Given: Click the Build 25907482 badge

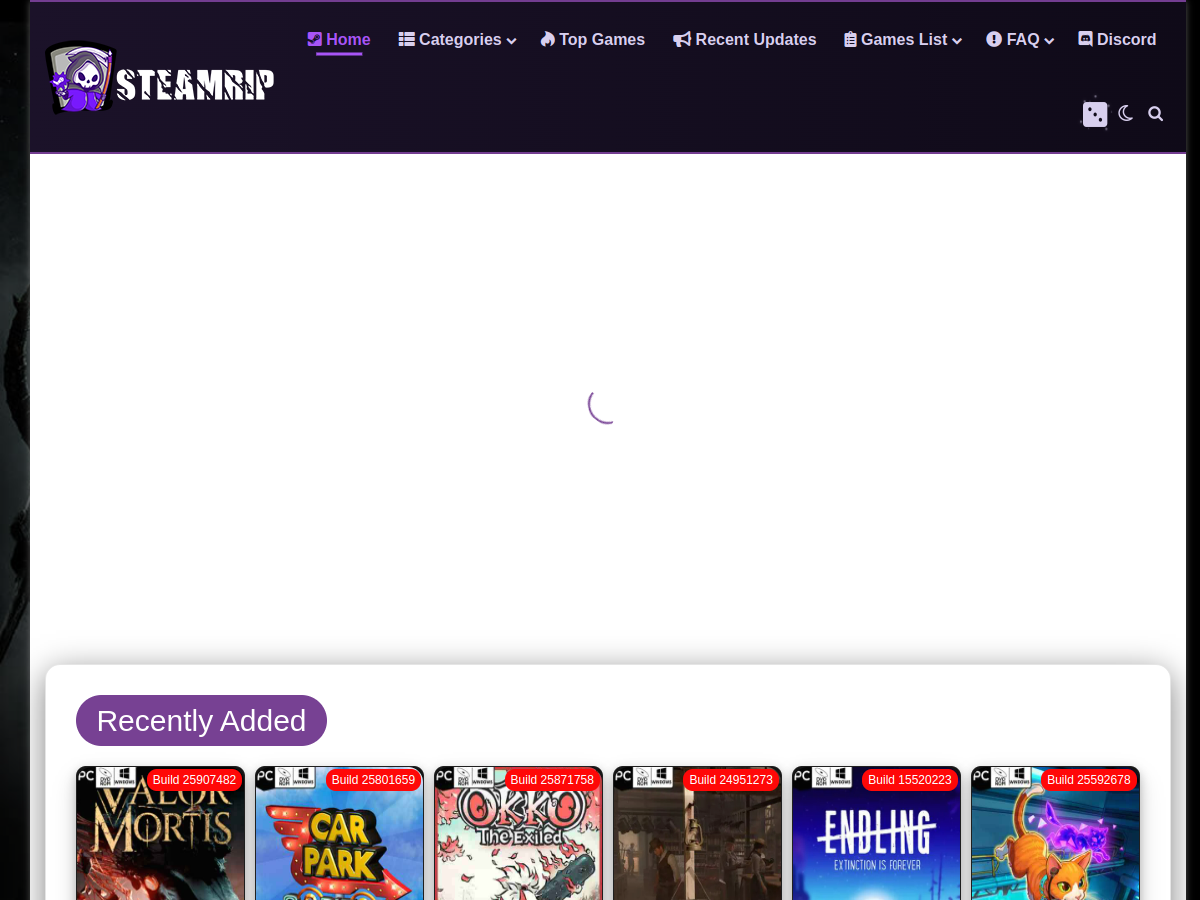Looking at the screenshot, I should [194, 780].
